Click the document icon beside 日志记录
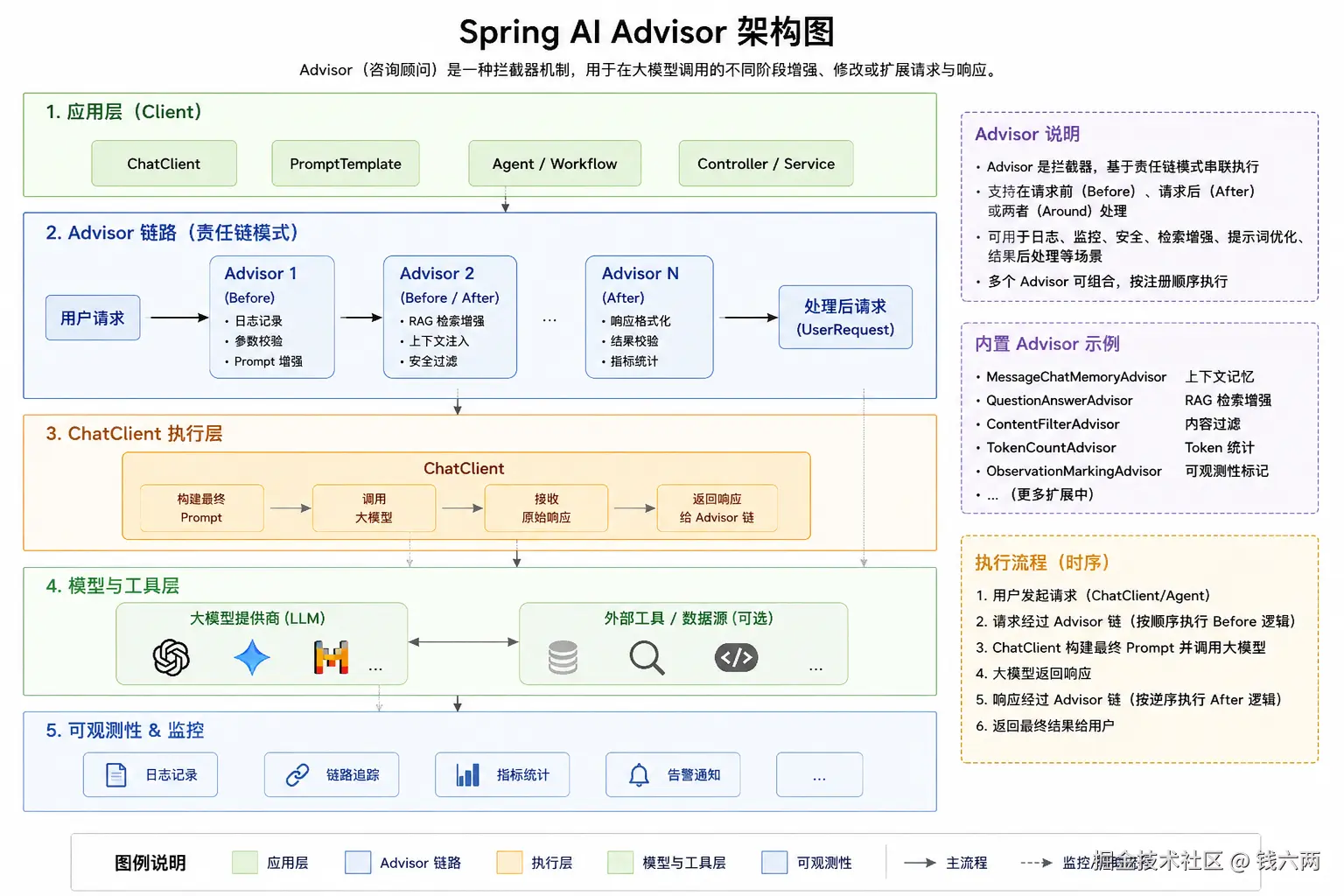Image resolution: width=1344 pixels, height=896 pixels. [x=116, y=775]
